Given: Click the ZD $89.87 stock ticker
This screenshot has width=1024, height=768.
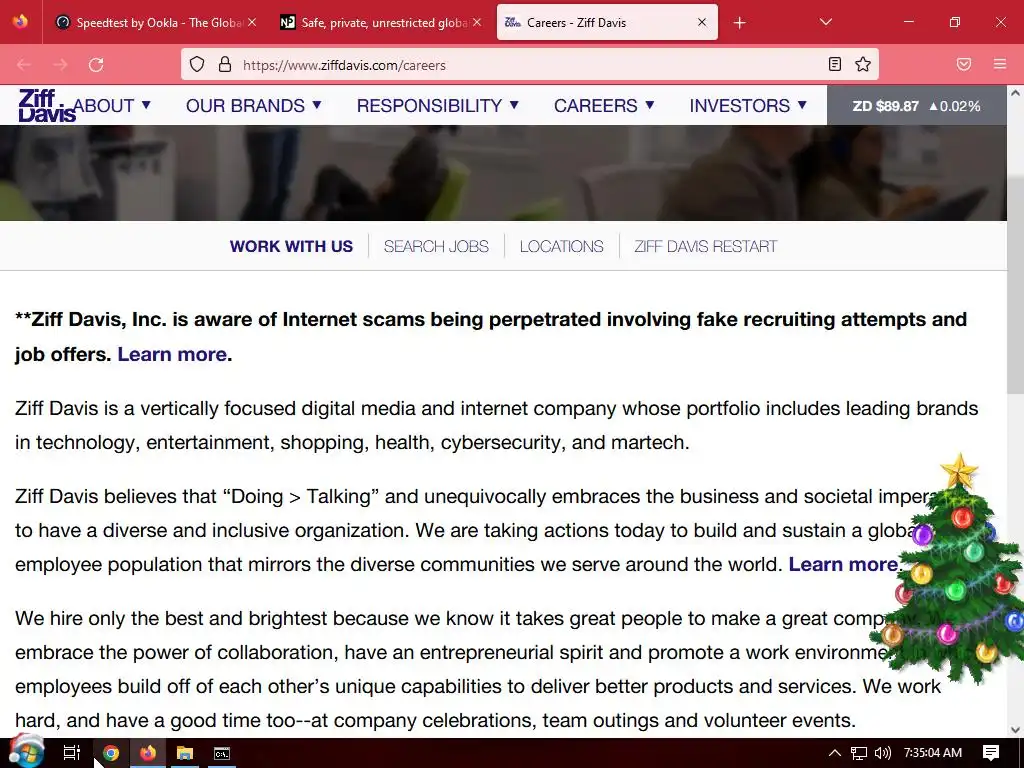Looking at the screenshot, I should [x=916, y=106].
